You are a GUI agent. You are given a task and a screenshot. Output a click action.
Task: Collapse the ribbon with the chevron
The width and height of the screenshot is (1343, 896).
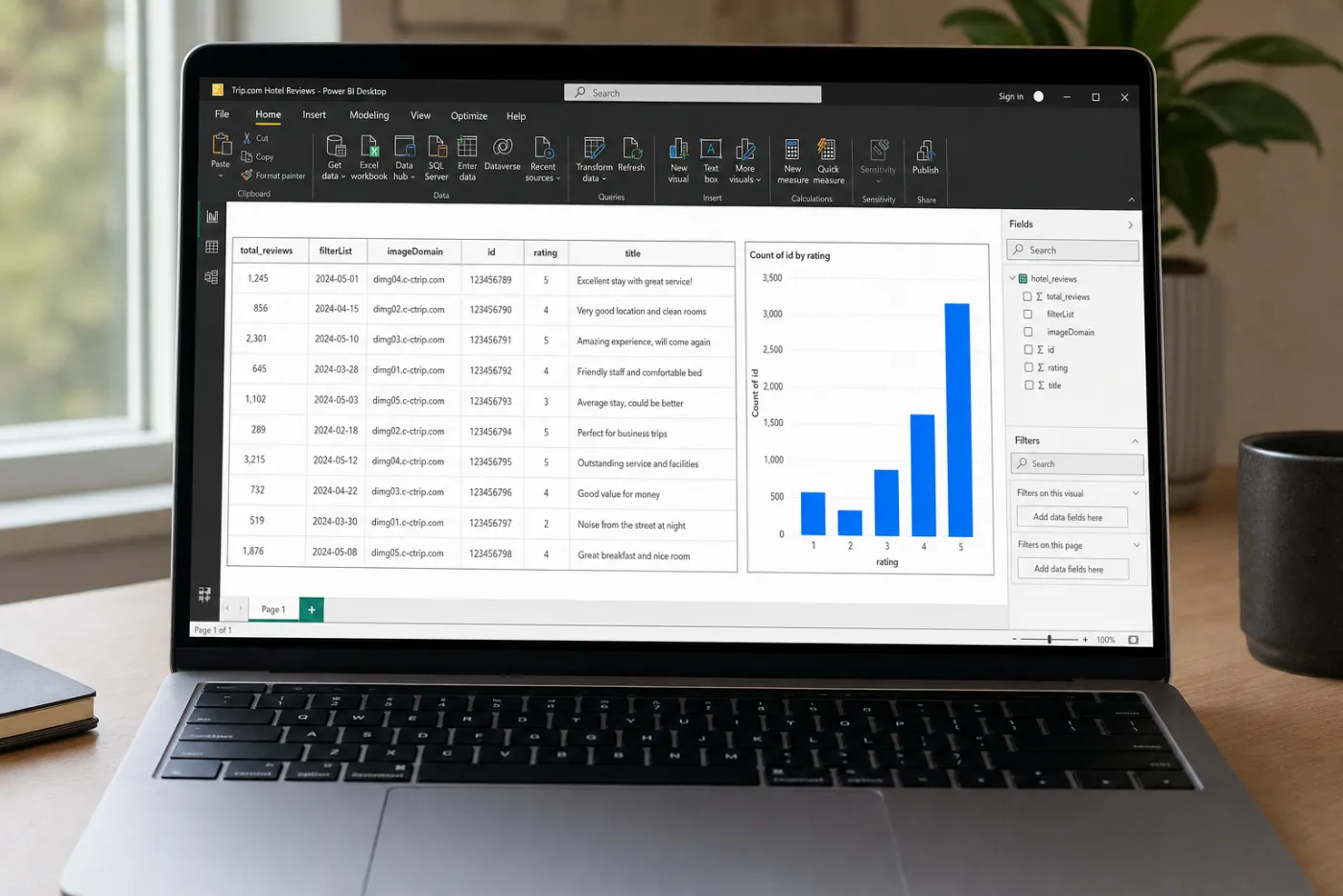point(1131,200)
